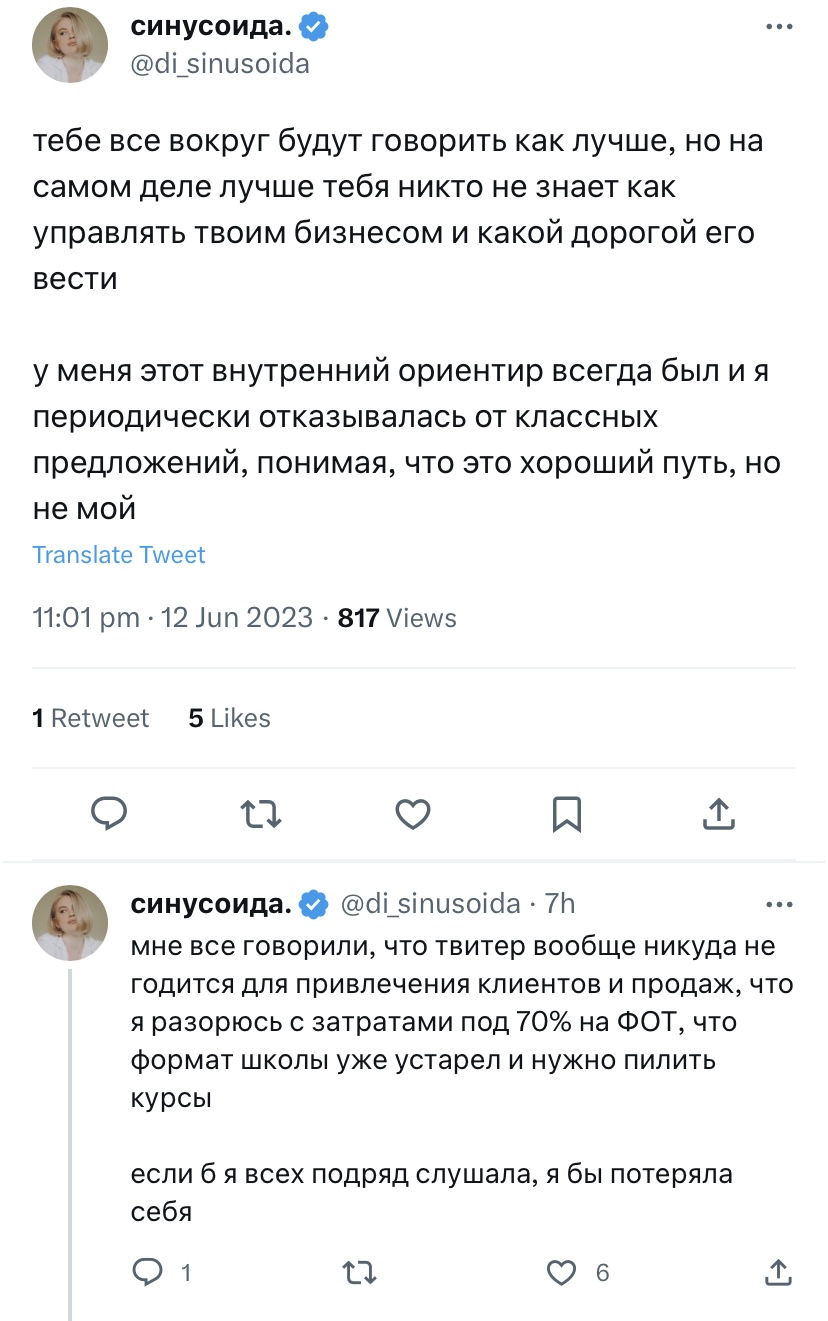The image size is (828, 1321).
Task: Like the reply tweet with 6 likes
Action: coord(564,1272)
